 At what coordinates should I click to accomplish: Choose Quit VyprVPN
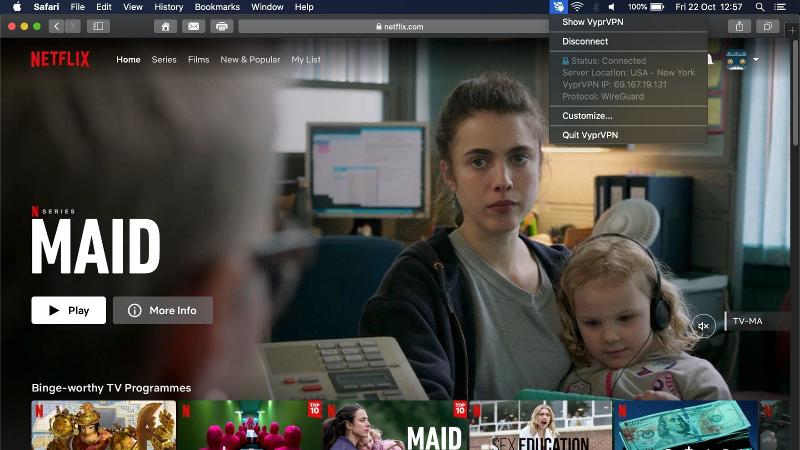coord(629,135)
